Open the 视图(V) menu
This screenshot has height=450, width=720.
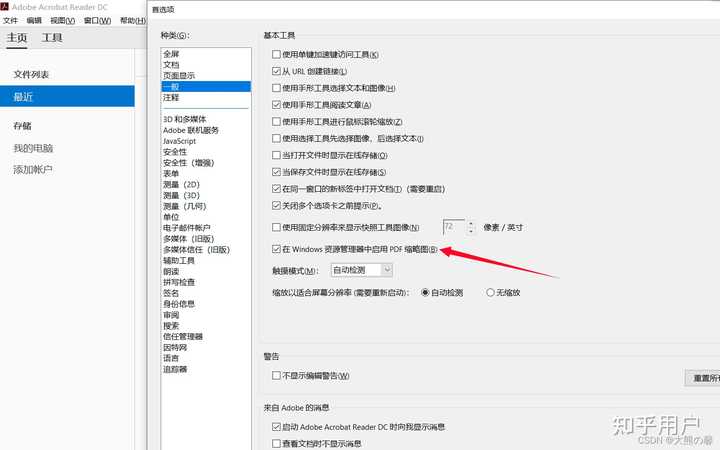[62, 21]
